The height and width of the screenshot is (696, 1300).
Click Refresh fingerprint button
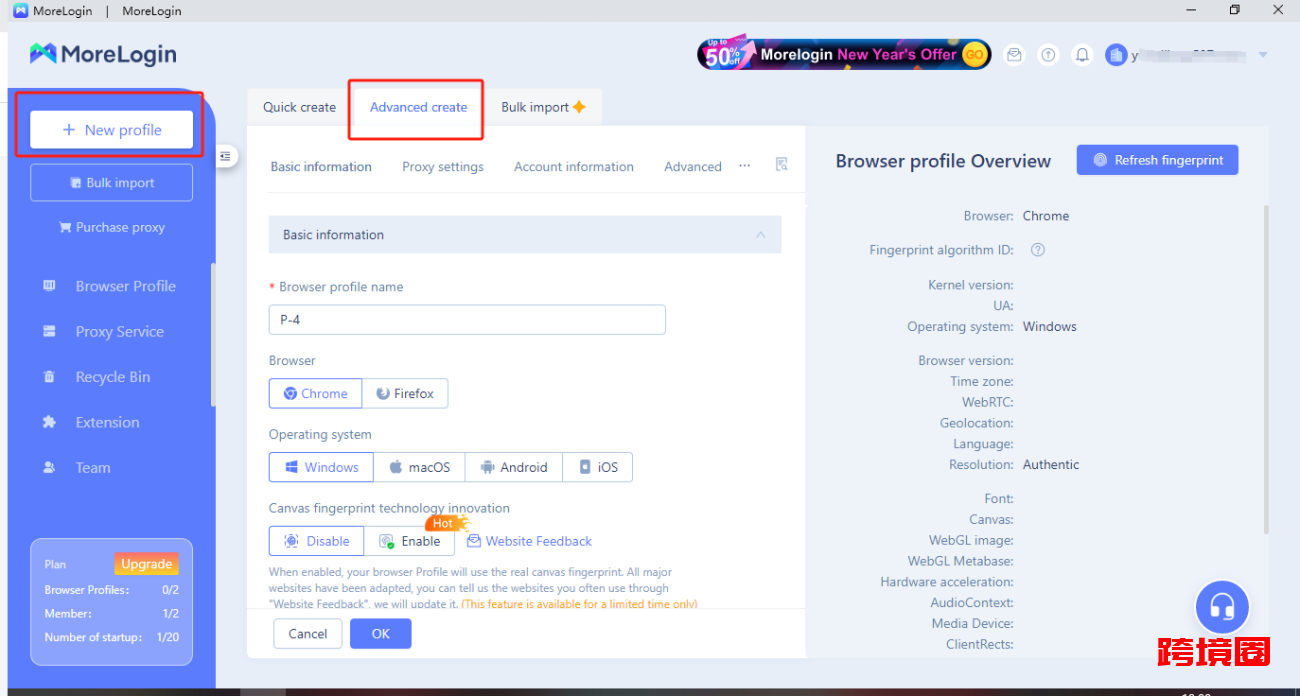pyautogui.click(x=1158, y=160)
